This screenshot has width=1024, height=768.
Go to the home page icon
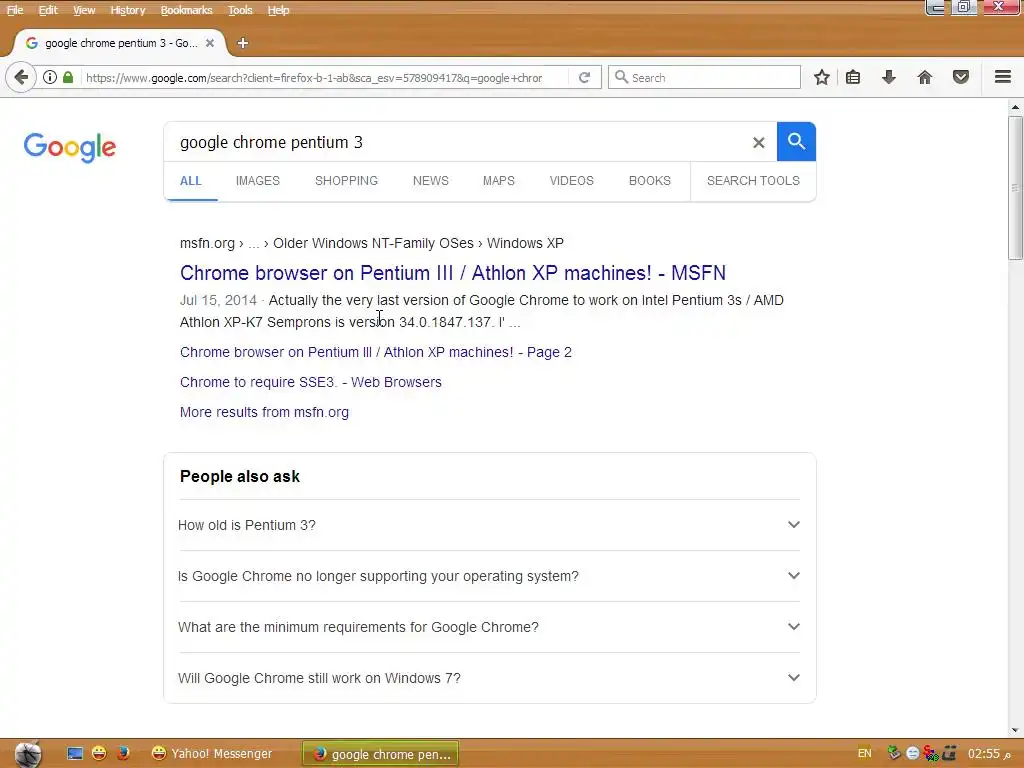tap(925, 77)
